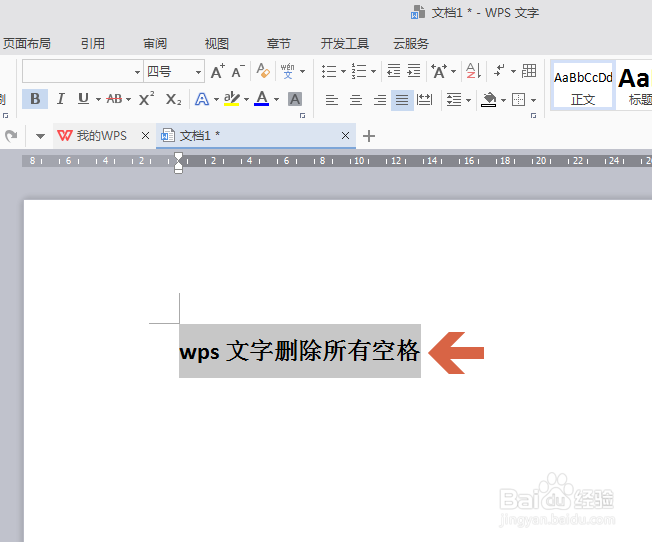Screen dimensions: 652x542
Task: Switch to the 文档1 document tab
Action: click(x=256, y=136)
